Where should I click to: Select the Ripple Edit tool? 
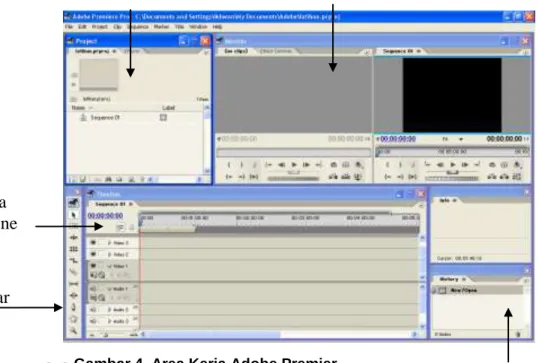point(73,238)
